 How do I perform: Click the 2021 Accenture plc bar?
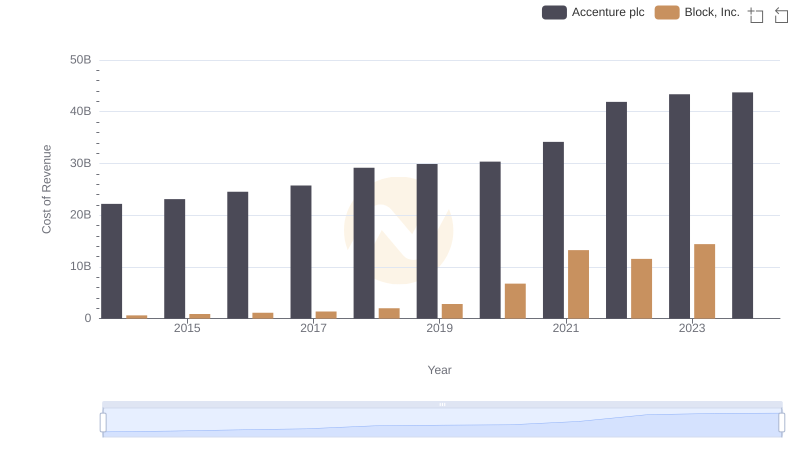pyautogui.click(x=554, y=230)
